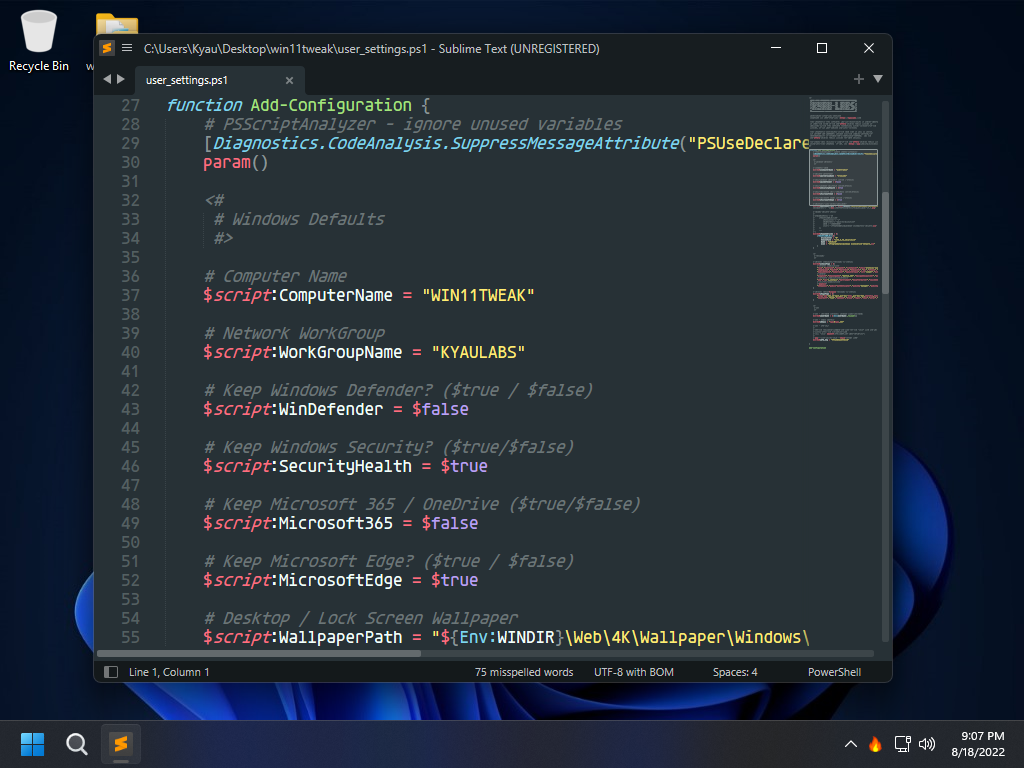The image size is (1024, 768).
Task: Click the flame tray icon
Action: [875, 744]
